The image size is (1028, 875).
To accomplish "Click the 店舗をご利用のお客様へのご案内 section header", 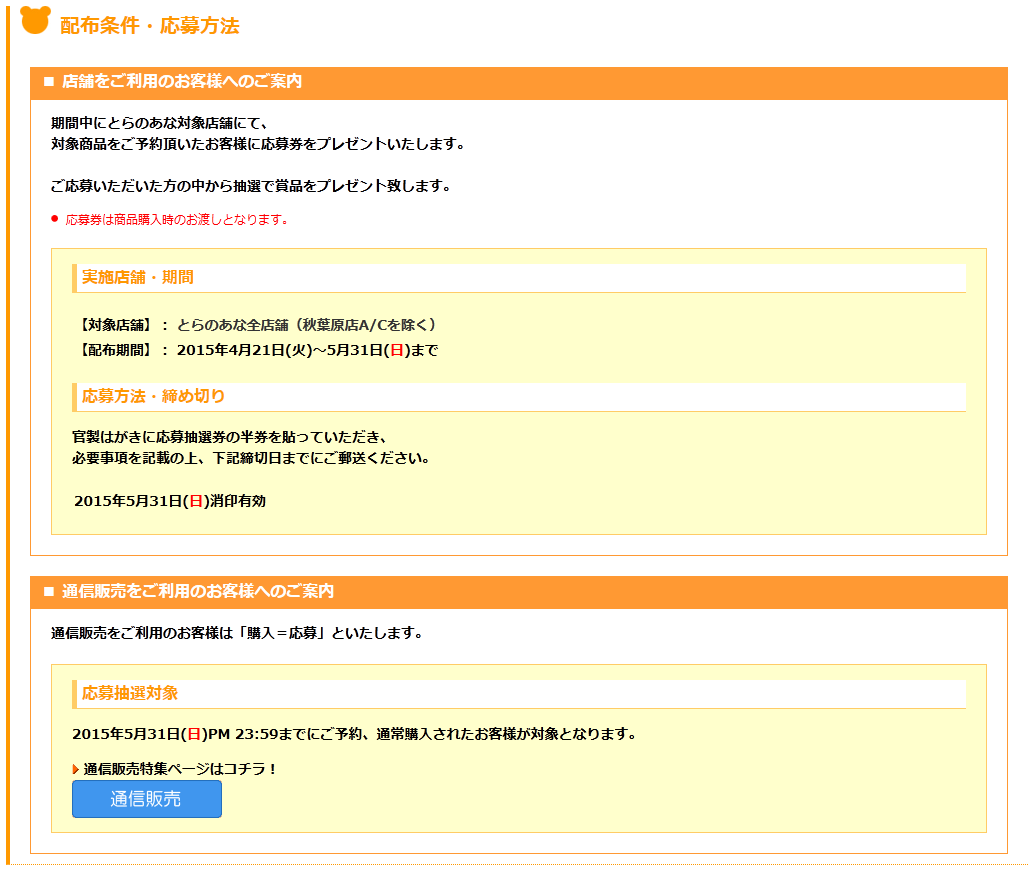I will (519, 83).
